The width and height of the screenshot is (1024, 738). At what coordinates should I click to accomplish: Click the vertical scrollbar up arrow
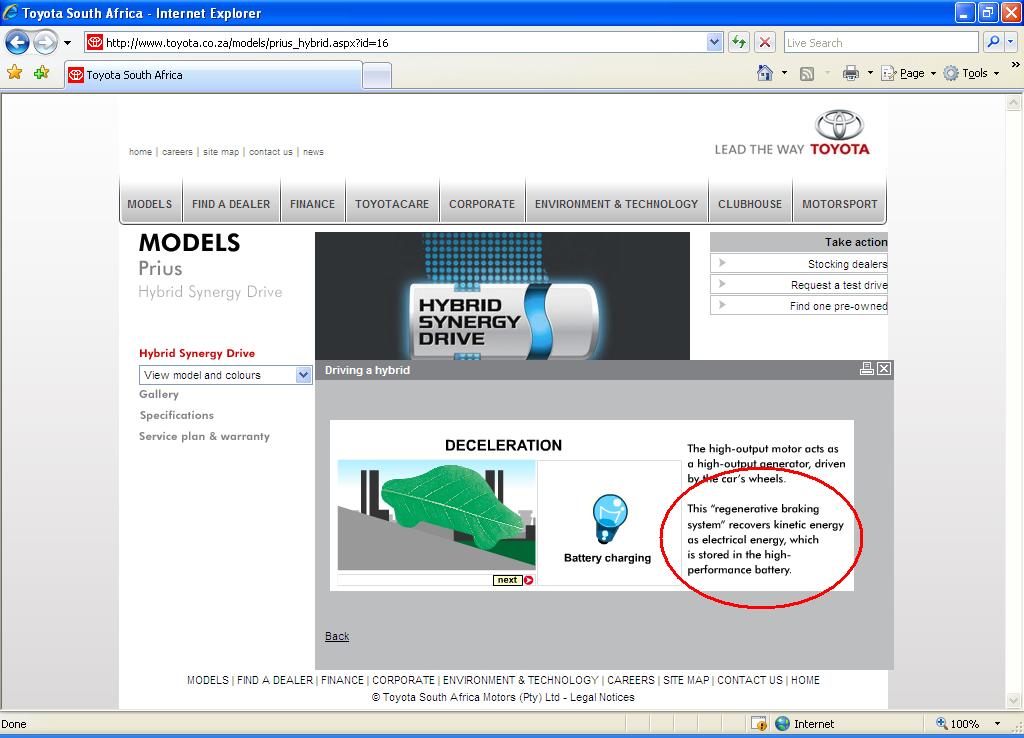tap(1014, 103)
